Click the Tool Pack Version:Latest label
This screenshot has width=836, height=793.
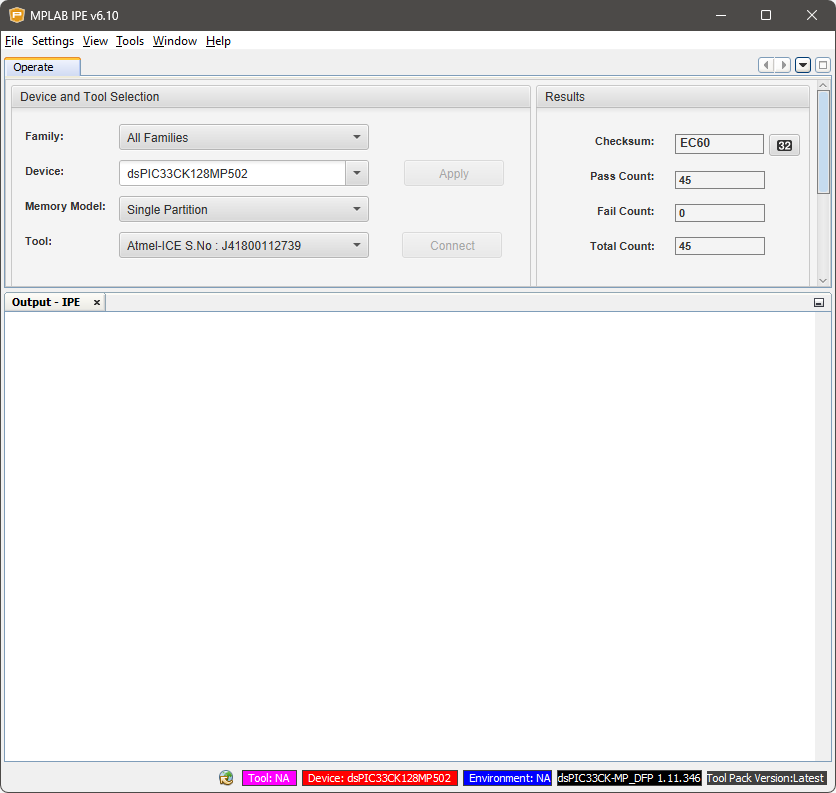pyautogui.click(x=766, y=778)
